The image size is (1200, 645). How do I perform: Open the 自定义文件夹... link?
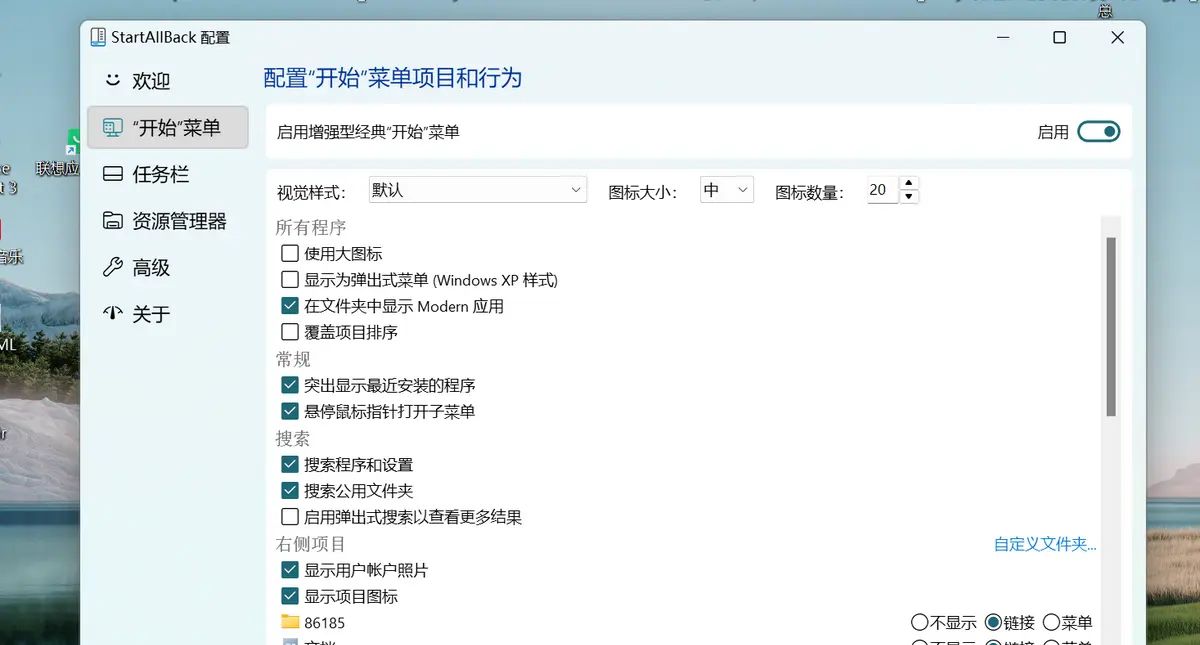pos(1045,544)
